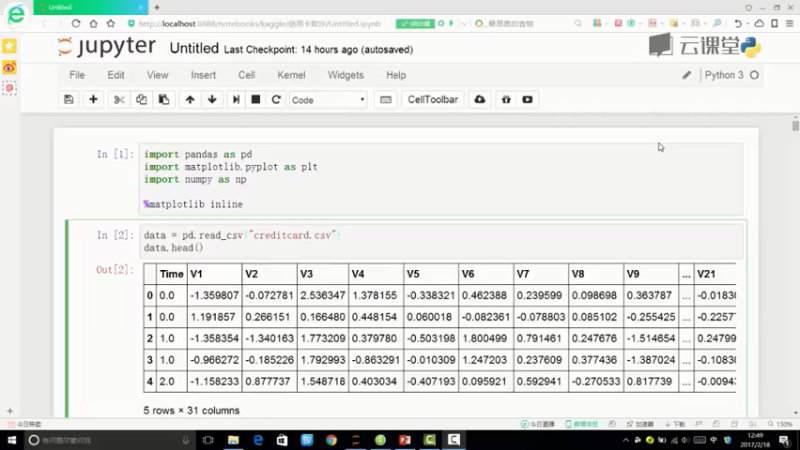The image size is (800, 450).
Task: Click browser cloud sync icon
Action: tap(759, 23)
